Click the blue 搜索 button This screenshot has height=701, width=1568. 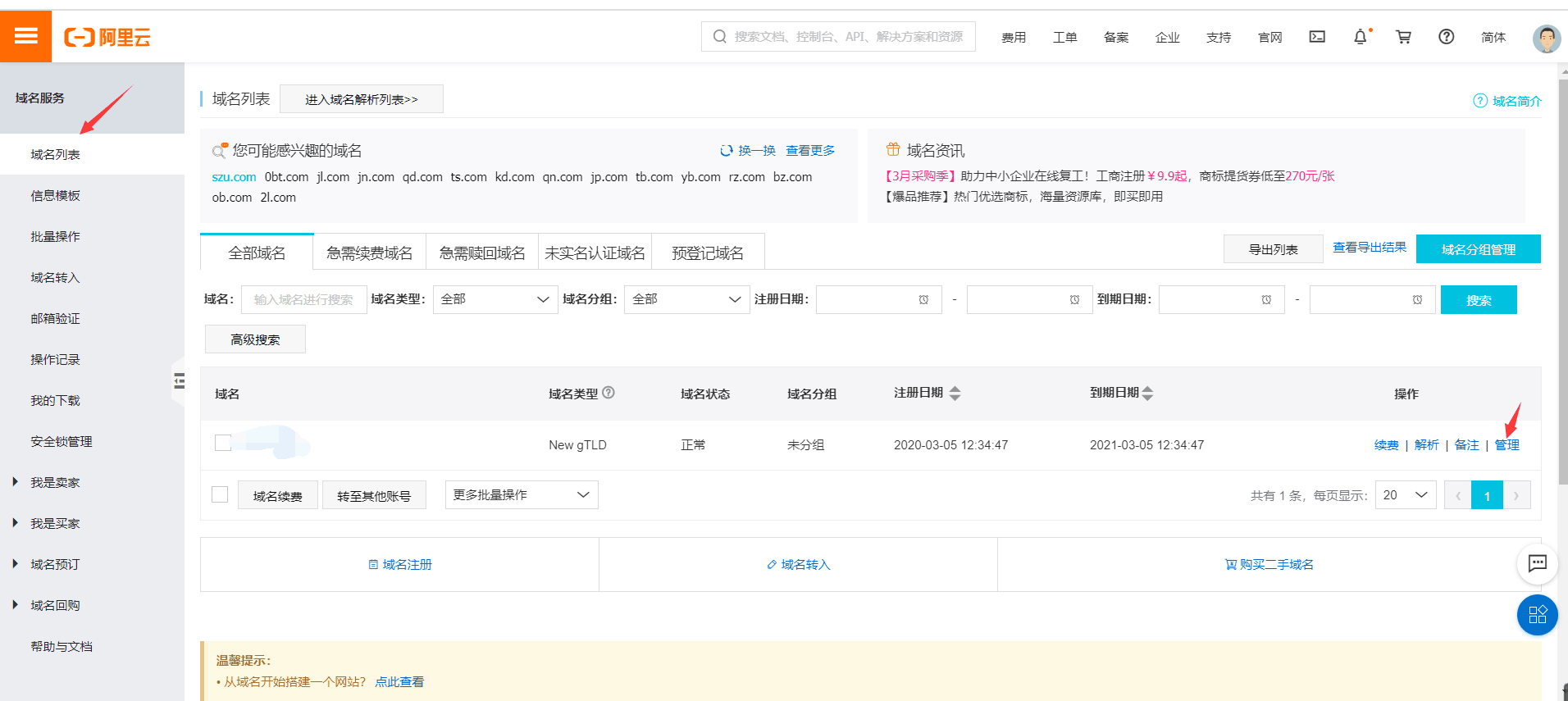(x=1479, y=300)
